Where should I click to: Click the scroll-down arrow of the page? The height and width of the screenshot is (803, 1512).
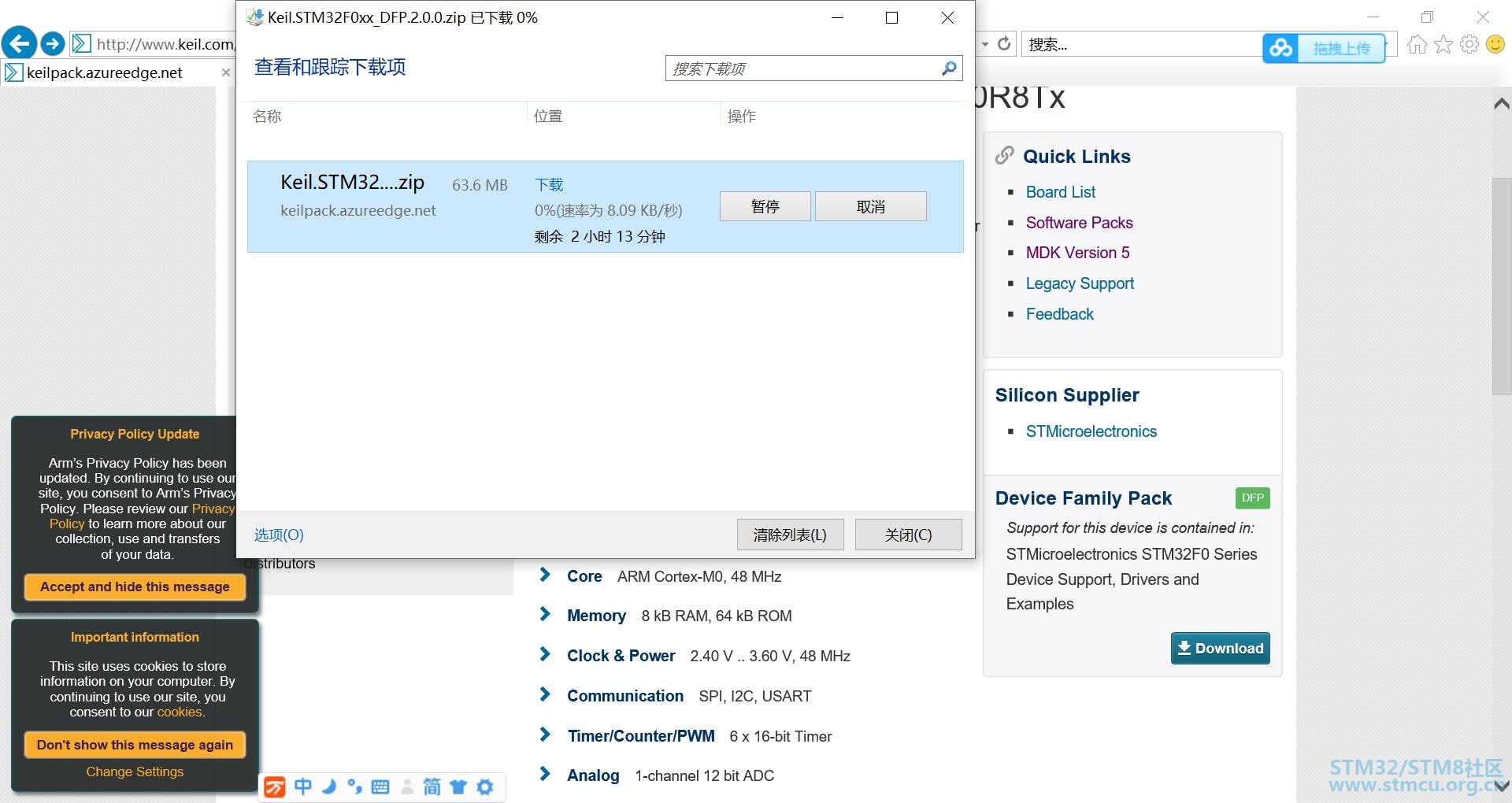[x=1502, y=786]
